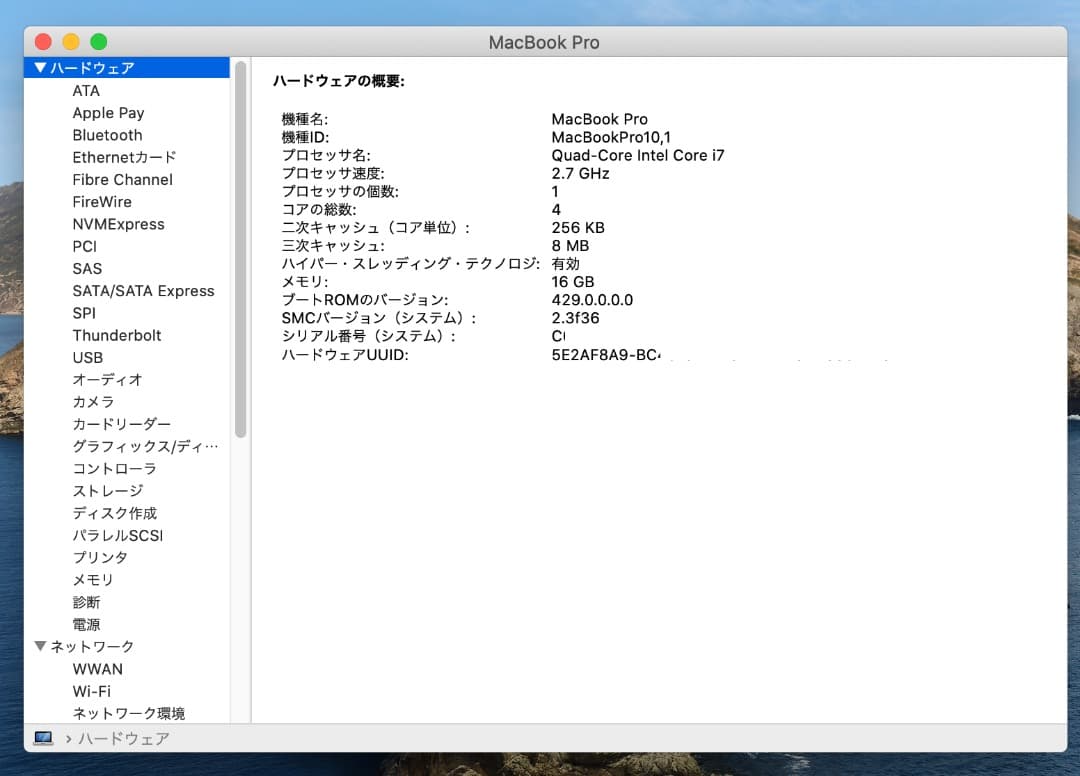
Task: Select カードリーダー in sidebar
Action: [121, 424]
